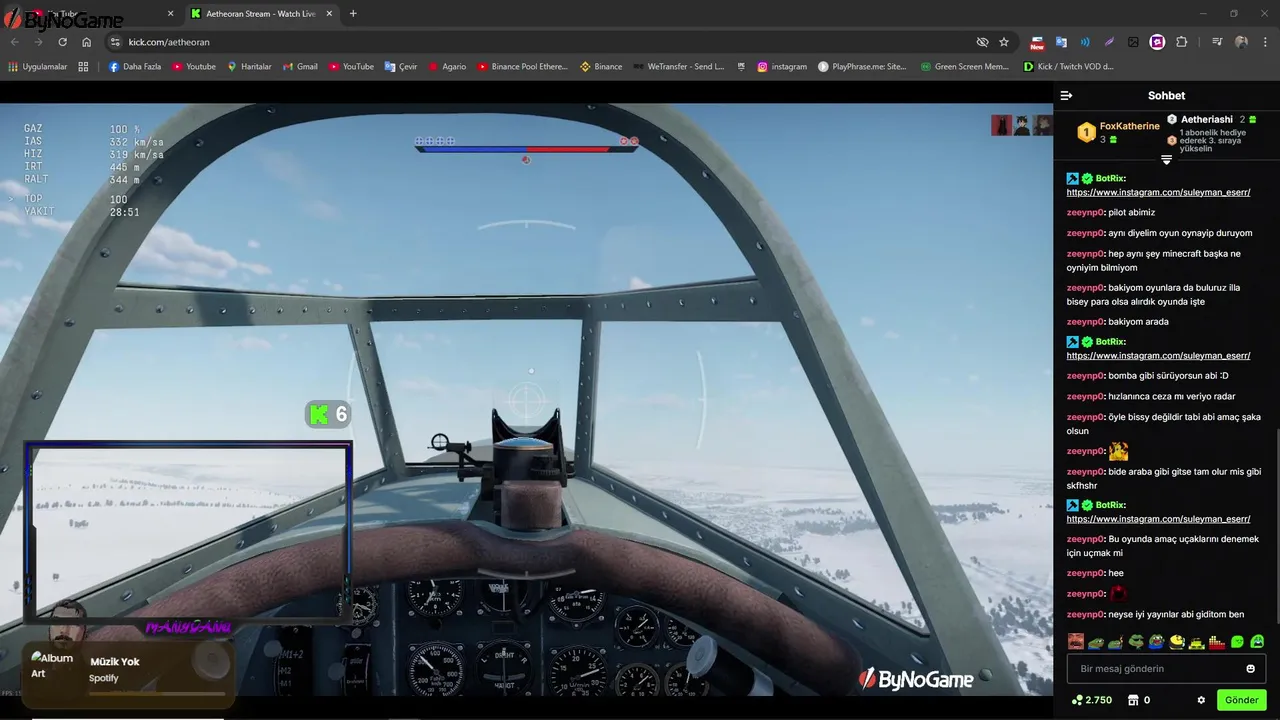Collapse the chat panel with the Sohbet arrow icon
Viewport: 1280px width, 720px height.
coord(1066,96)
